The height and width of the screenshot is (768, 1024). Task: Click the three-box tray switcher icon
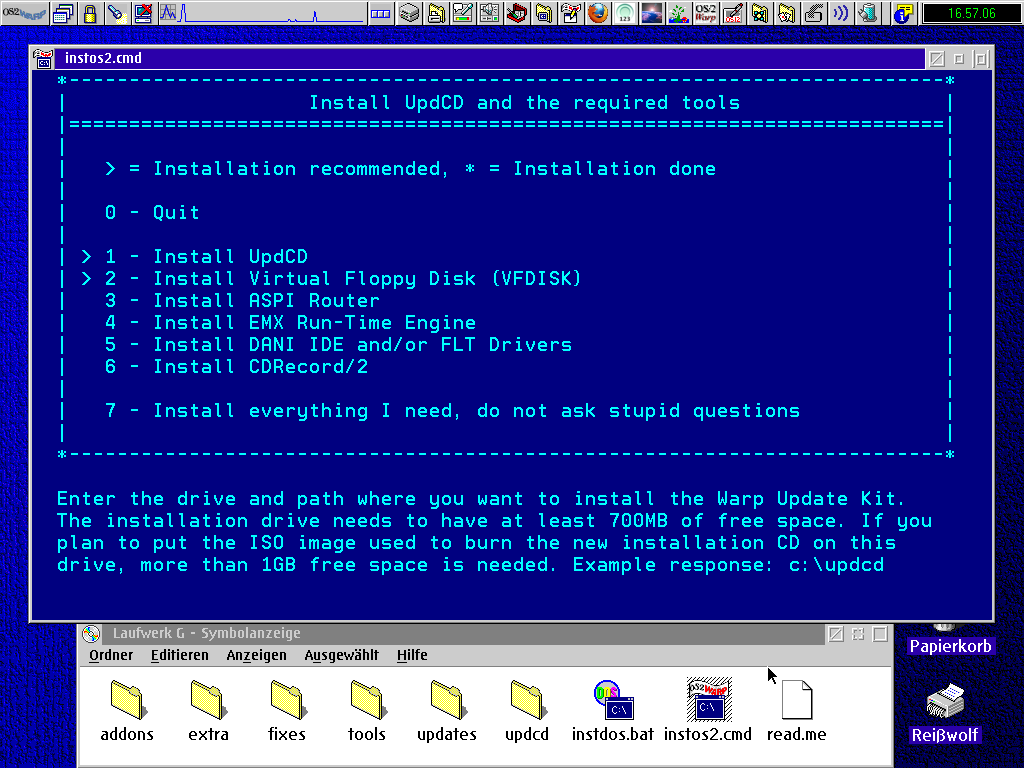(380, 13)
